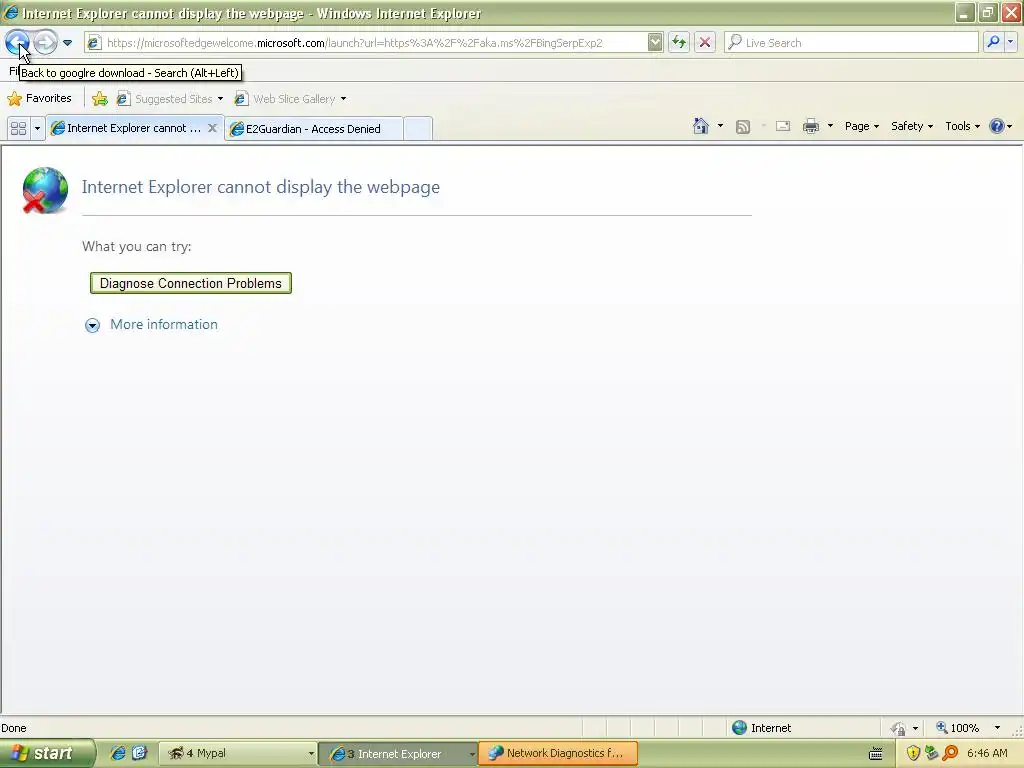Expand the address bar history dropdown
The height and width of the screenshot is (768, 1024).
pyautogui.click(x=655, y=42)
